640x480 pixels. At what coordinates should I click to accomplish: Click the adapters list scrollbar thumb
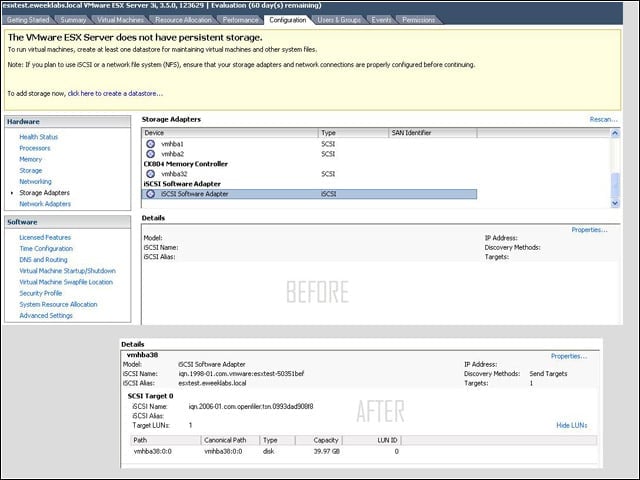pyautogui.click(x=615, y=185)
